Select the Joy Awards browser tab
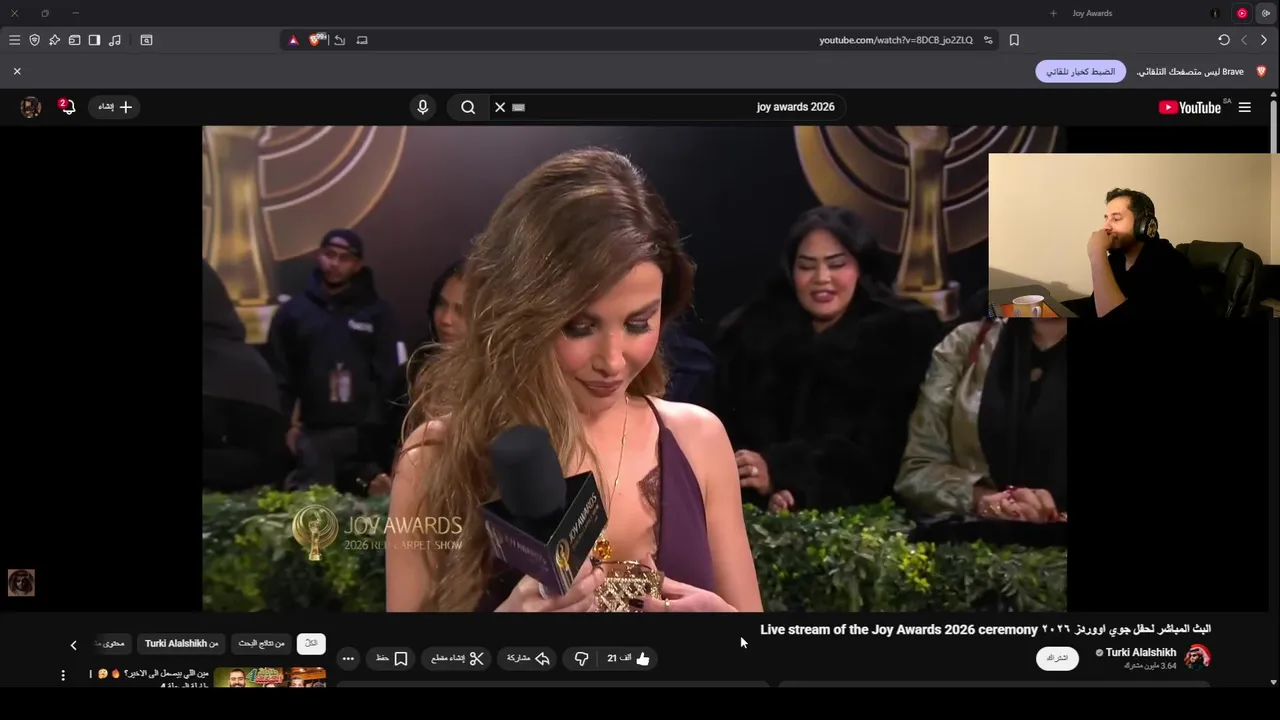Screen dimensions: 1280x720 click(1092, 13)
